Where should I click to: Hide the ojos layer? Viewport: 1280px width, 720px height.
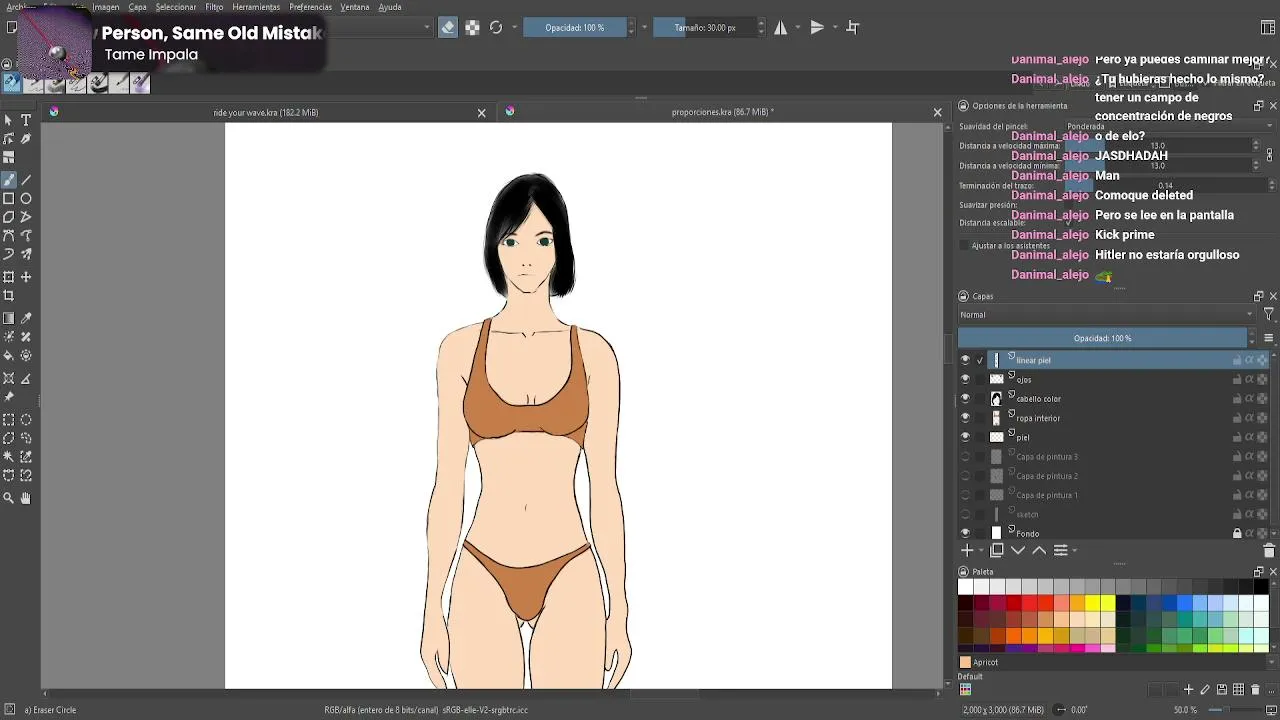pyautogui.click(x=965, y=379)
